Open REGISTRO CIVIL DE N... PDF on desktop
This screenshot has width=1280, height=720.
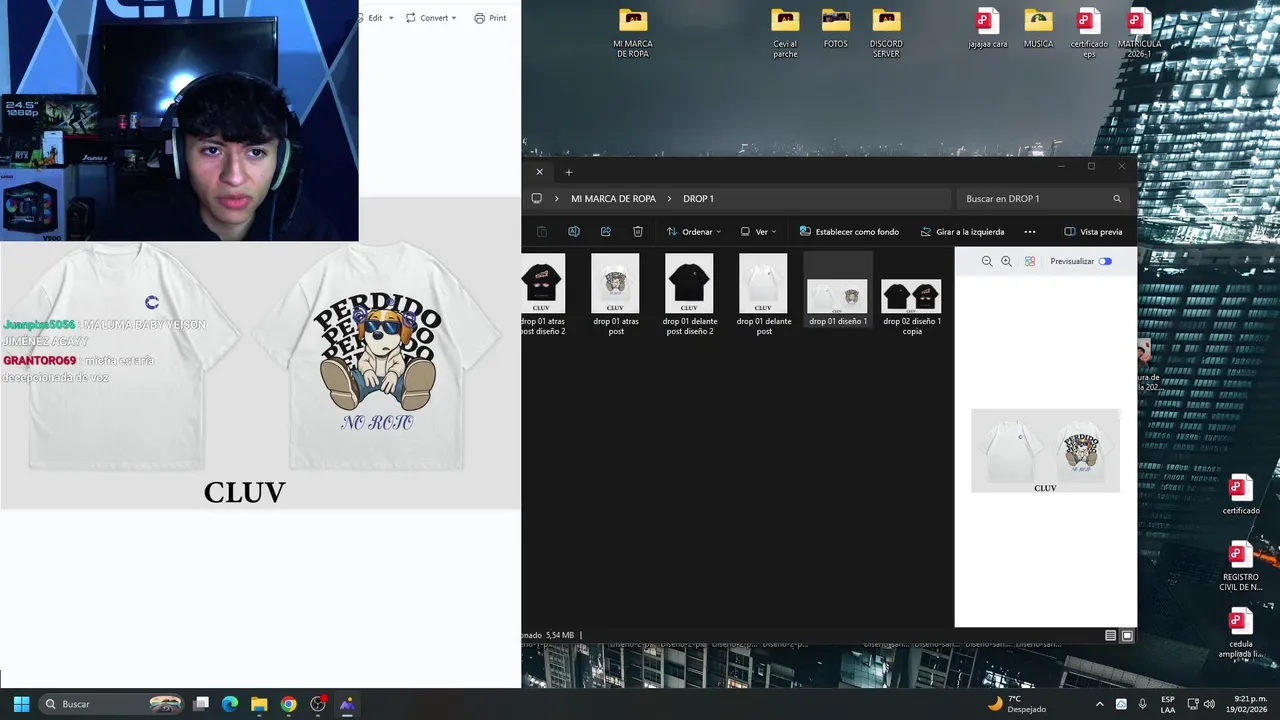point(1241,567)
